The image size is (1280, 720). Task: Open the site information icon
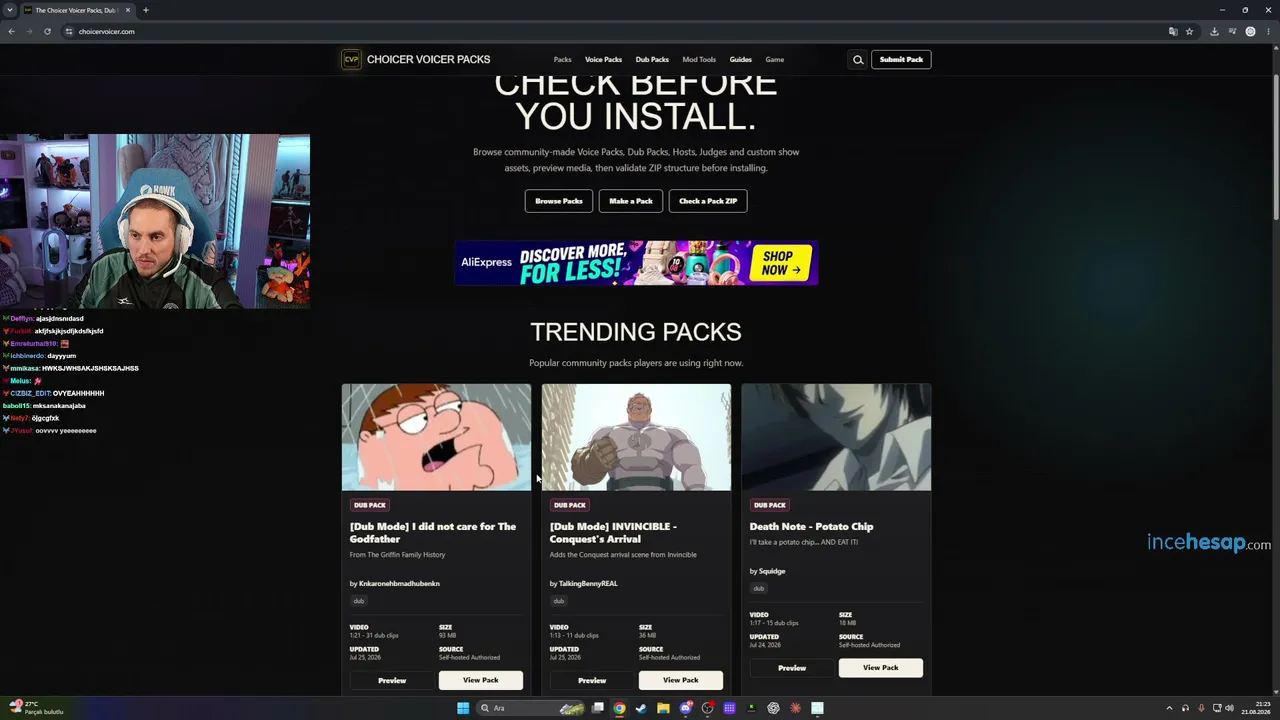coord(69,31)
